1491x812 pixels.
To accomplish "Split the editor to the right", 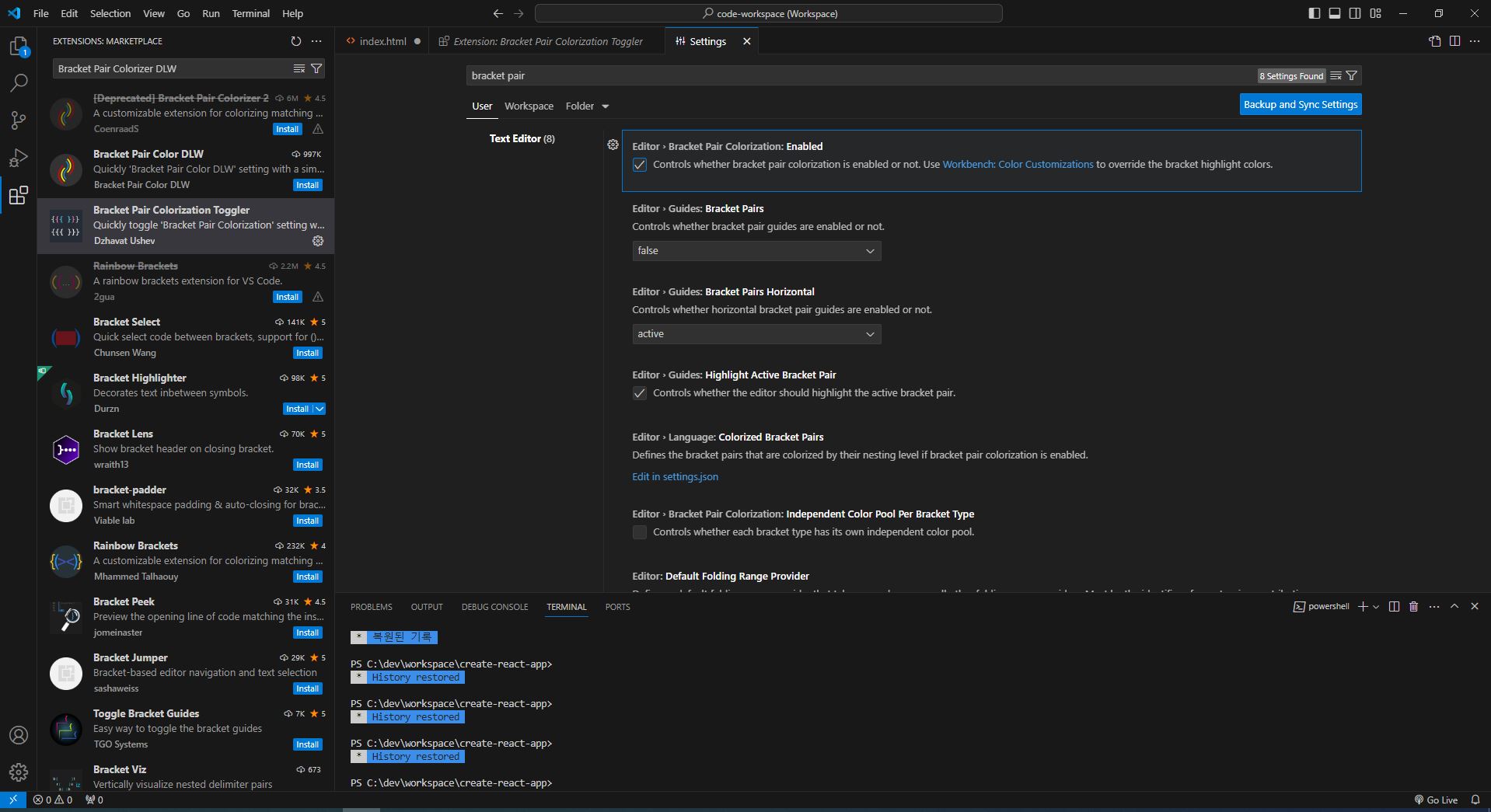I will [x=1454, y=41].
